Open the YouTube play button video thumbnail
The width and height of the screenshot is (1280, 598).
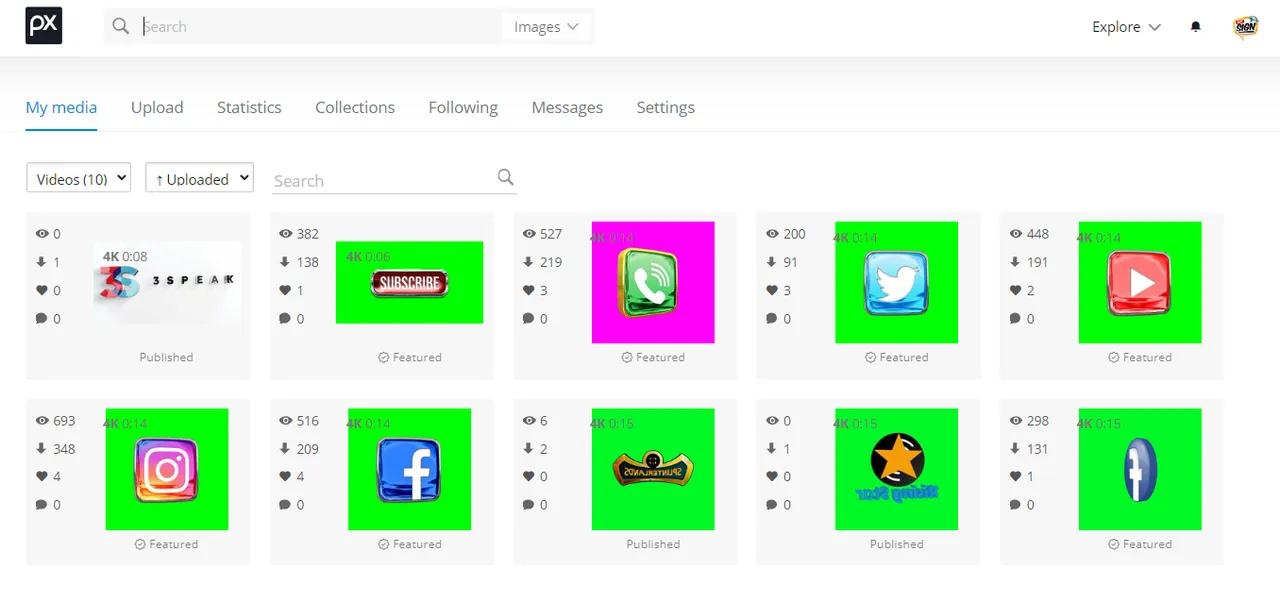tap(1140, 282)
